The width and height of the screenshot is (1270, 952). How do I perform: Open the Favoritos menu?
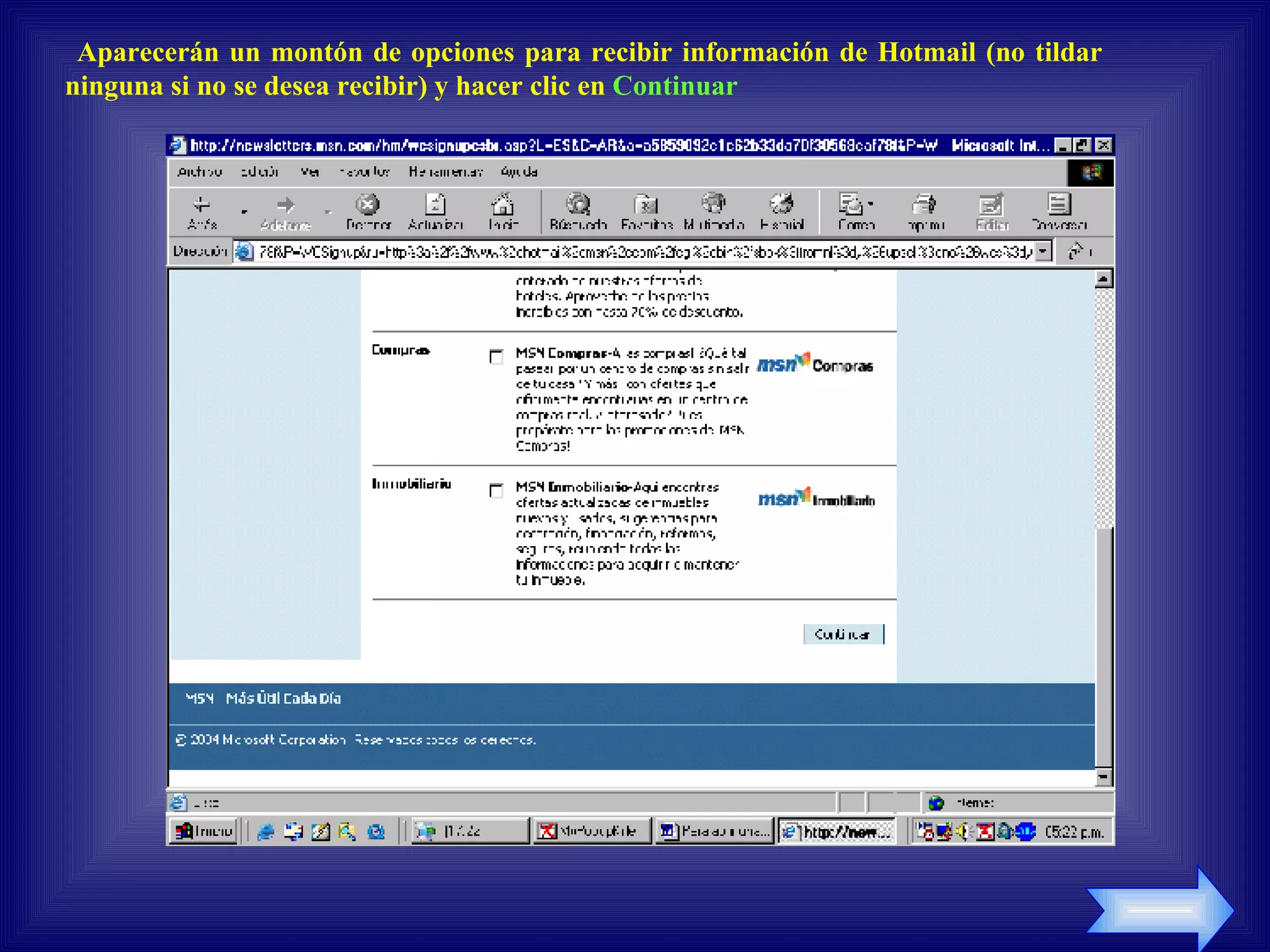pyautogui.click(x=365, y=172)
